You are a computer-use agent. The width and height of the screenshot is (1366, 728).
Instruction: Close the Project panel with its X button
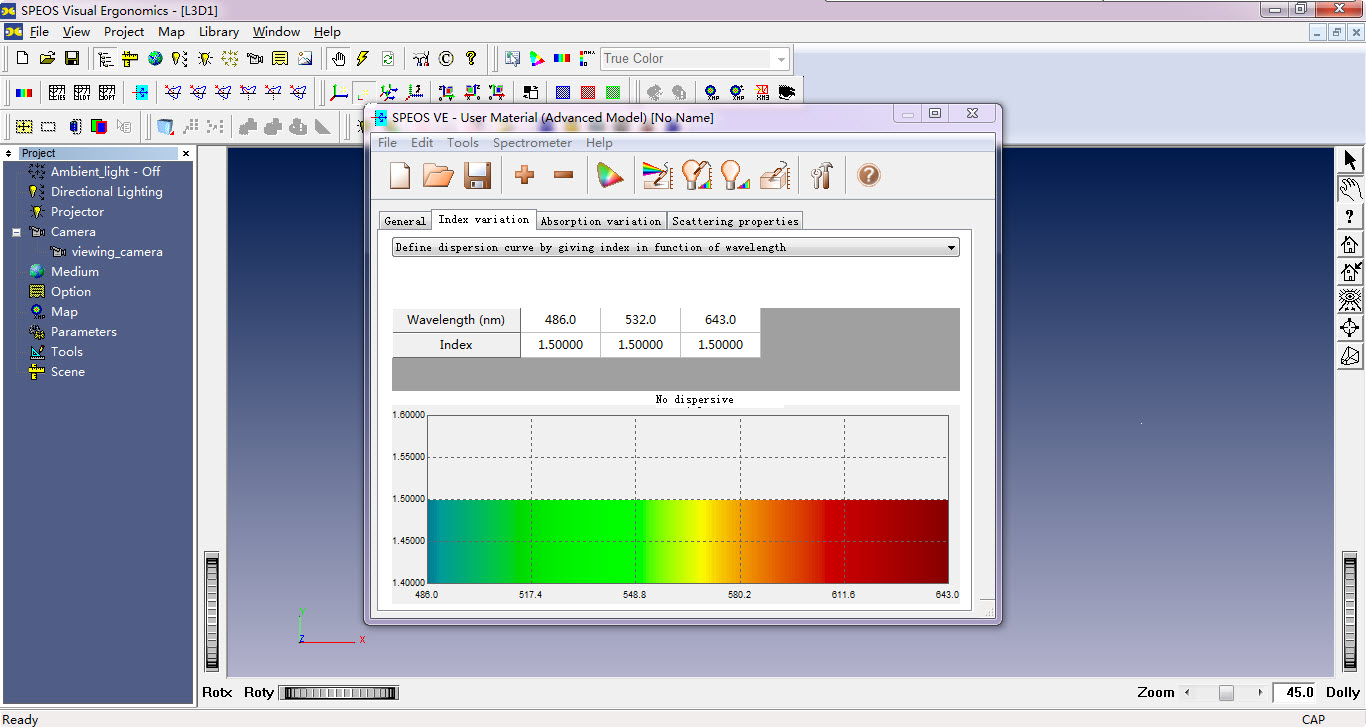[185, 153]
